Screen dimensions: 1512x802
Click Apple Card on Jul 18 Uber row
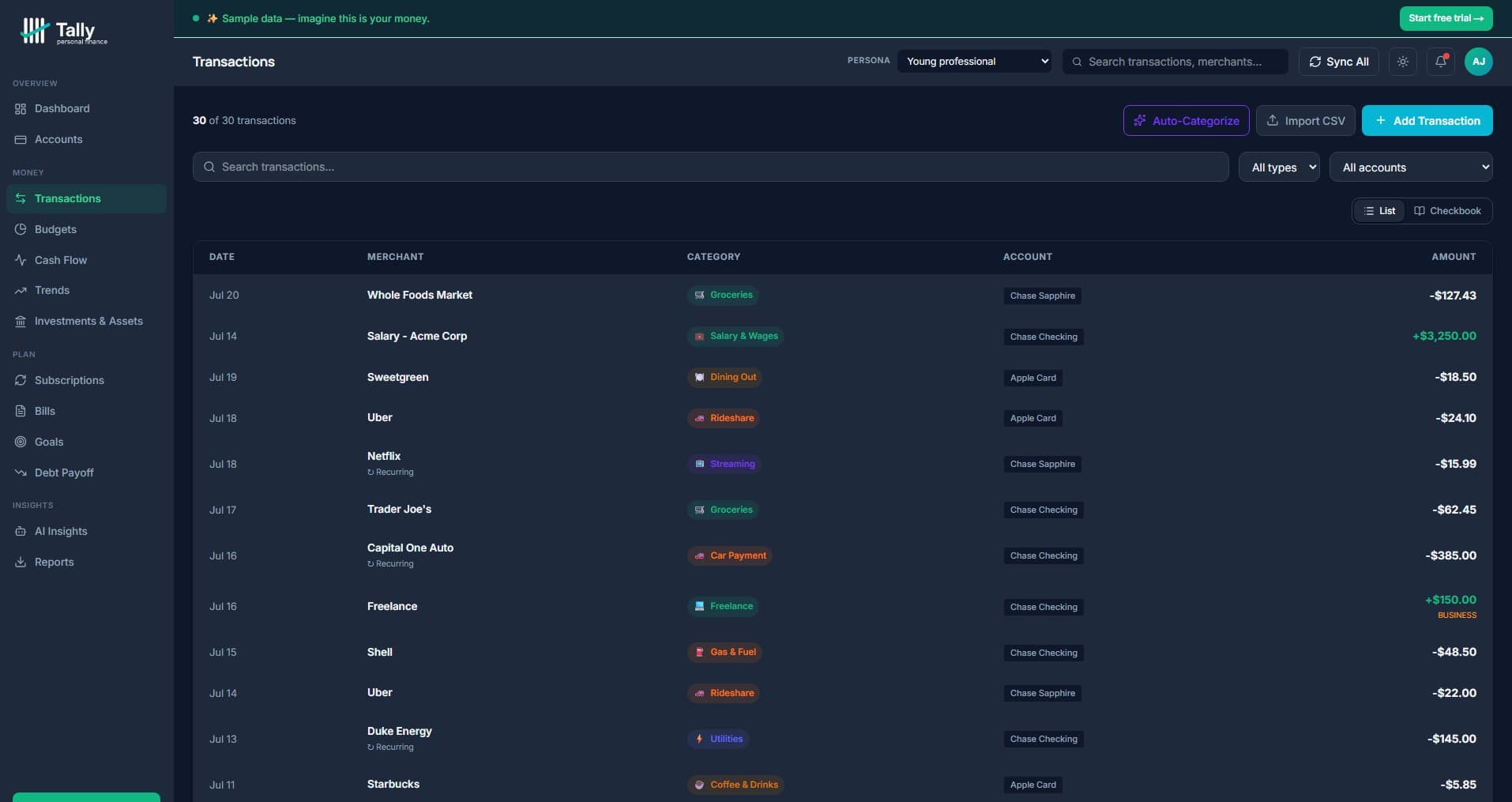(1032, 419)
